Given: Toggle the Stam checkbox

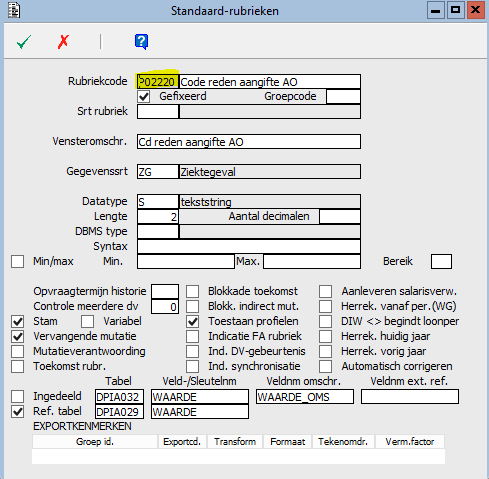Looking at the screenshot, I should 17,322.
